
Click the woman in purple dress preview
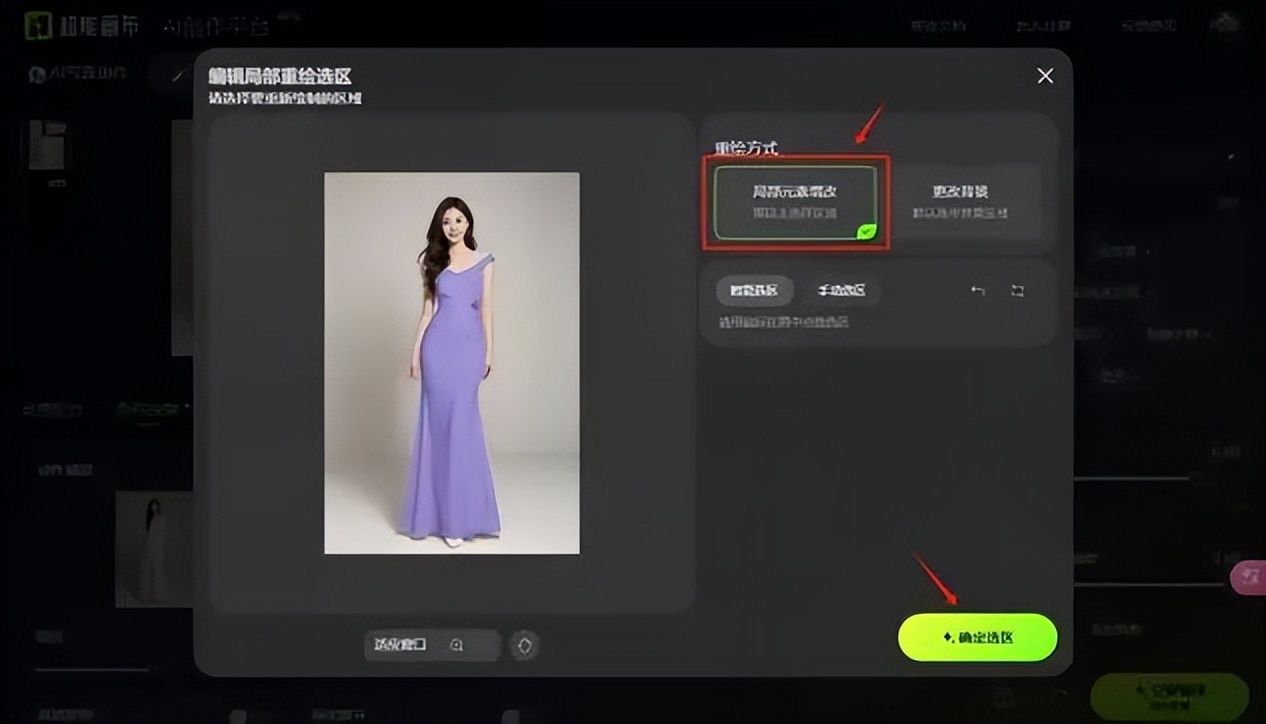point(452,362)
